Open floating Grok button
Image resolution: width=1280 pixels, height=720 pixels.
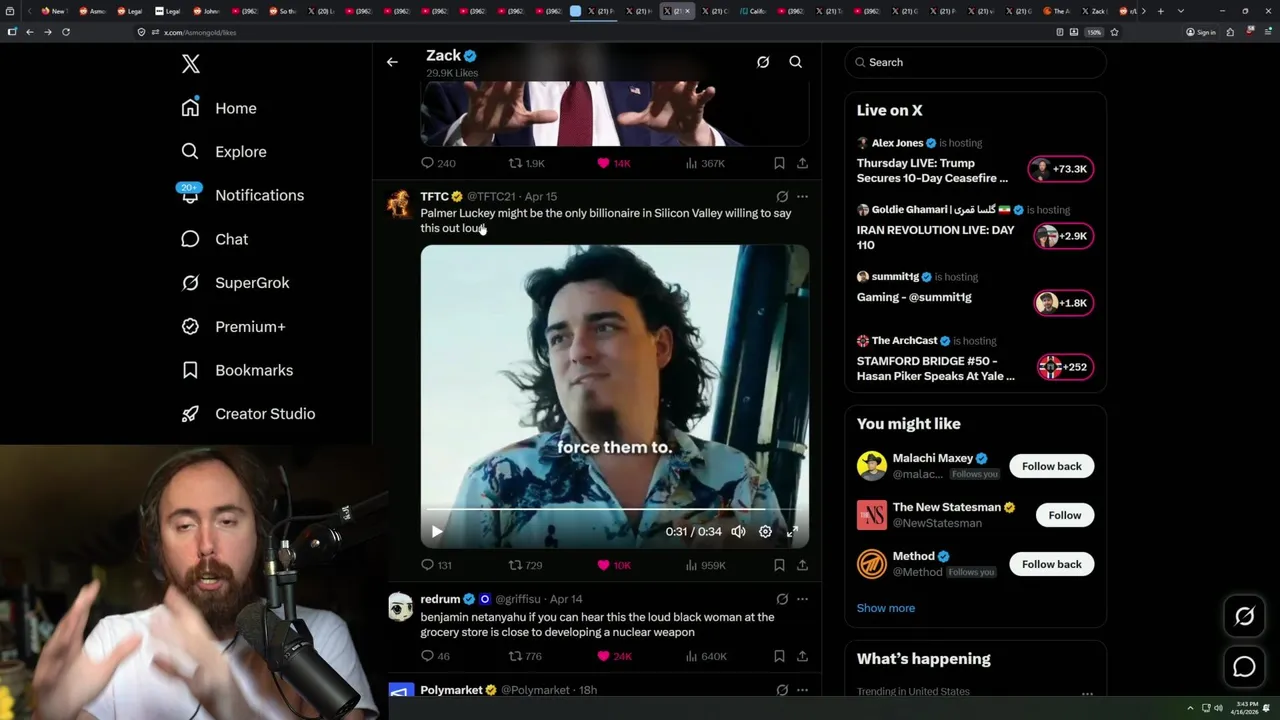pos(1244,617)
